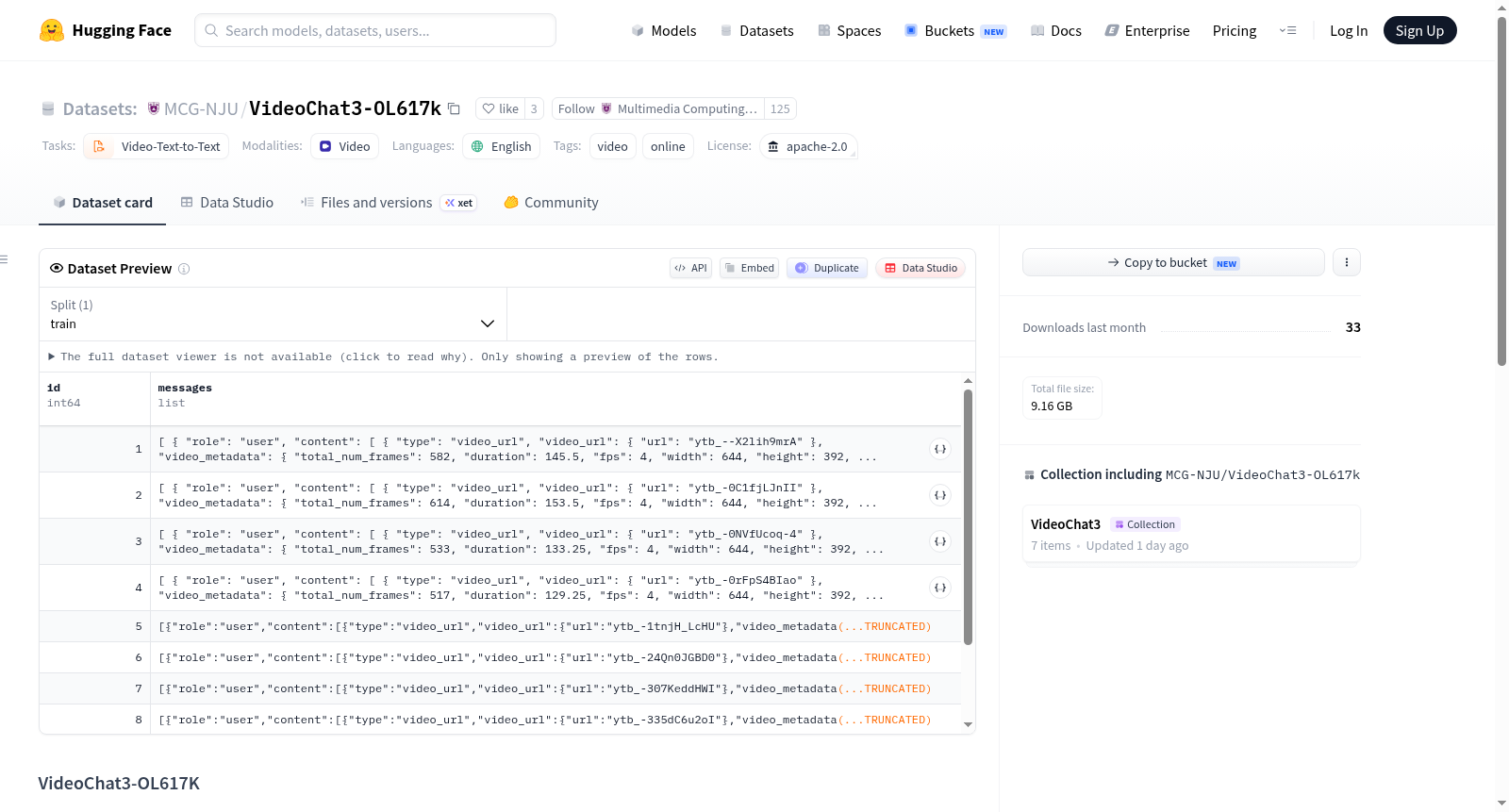This screenshot has width=1509, height=812.
Task: Click the Hugging Face logo icon
Action: click(x=52, y=30)
